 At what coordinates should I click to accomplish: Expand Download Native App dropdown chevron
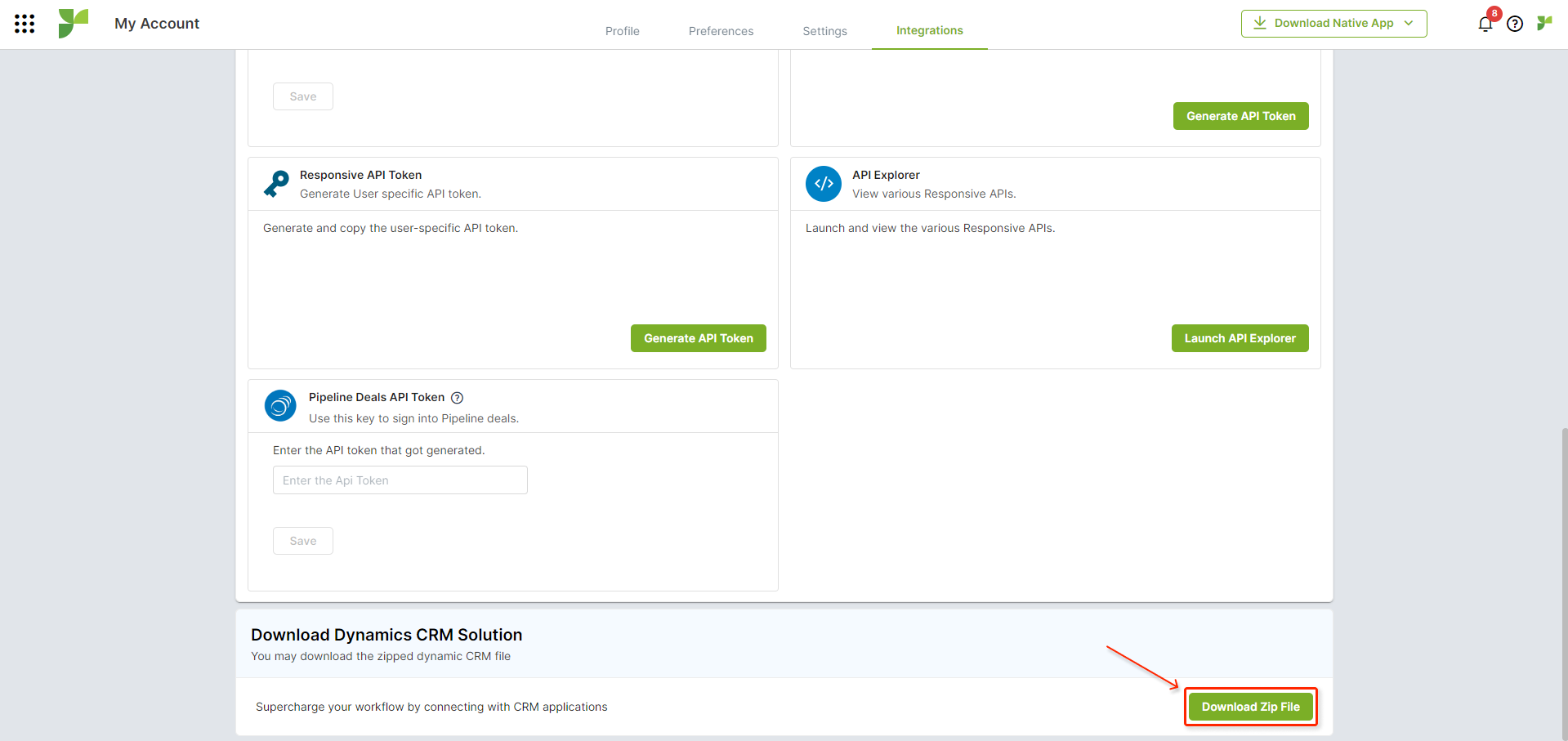pyautogui.click(x=1409, y=23)
